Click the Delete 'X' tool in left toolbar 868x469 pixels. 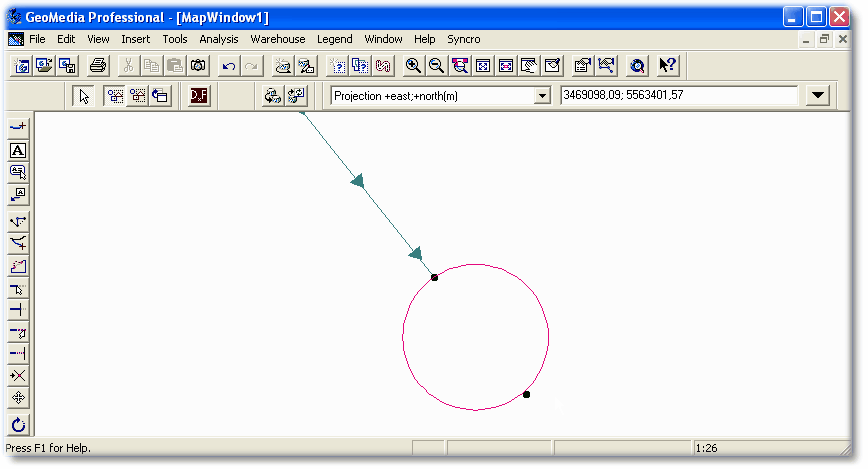[x=18, y=375]
